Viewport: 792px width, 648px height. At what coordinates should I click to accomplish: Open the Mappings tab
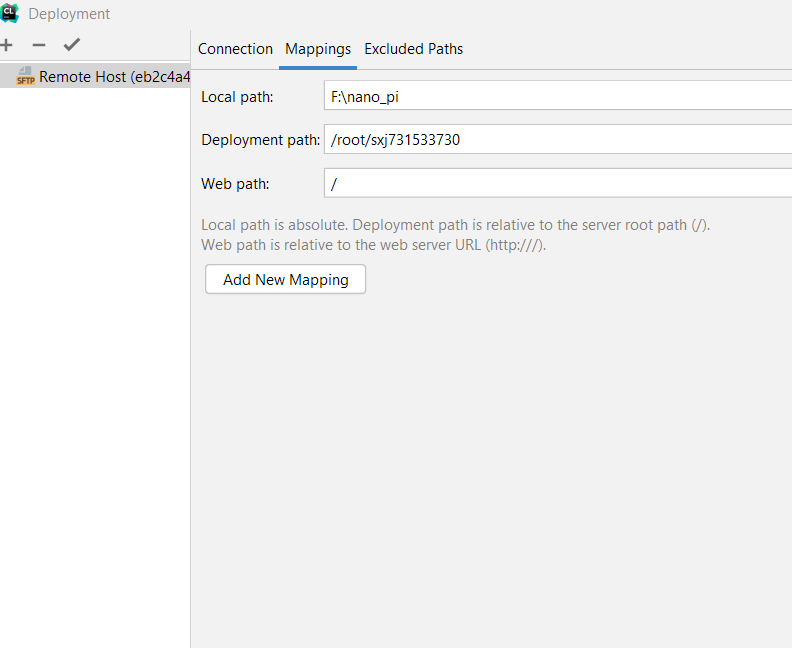coord(318,49)
